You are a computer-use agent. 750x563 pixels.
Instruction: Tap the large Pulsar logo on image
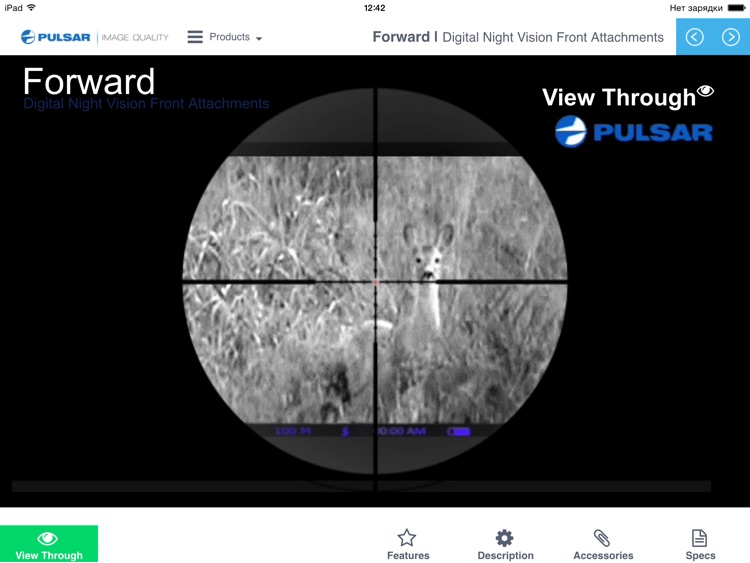point(634,132)
